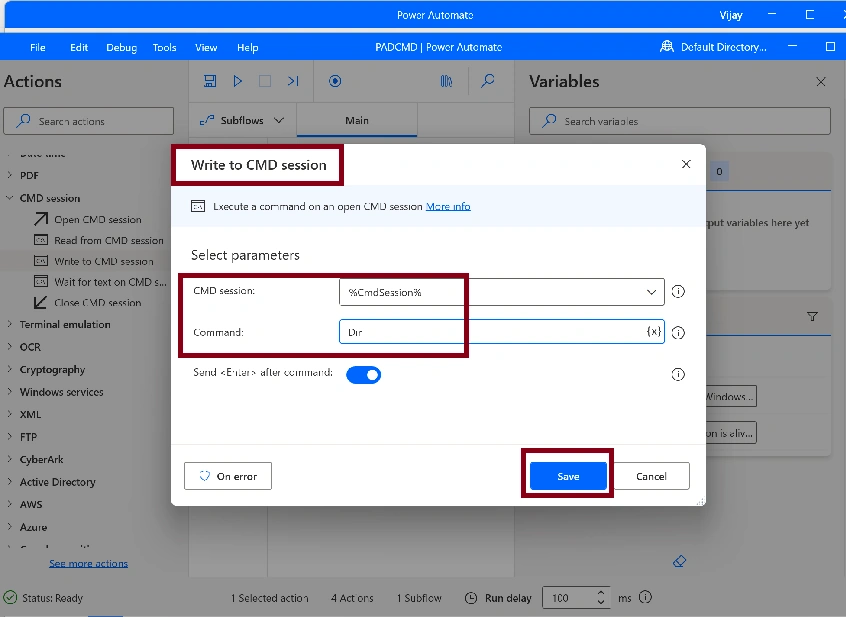
Task: Click the Run delay value field
Action: click(569, 598)
